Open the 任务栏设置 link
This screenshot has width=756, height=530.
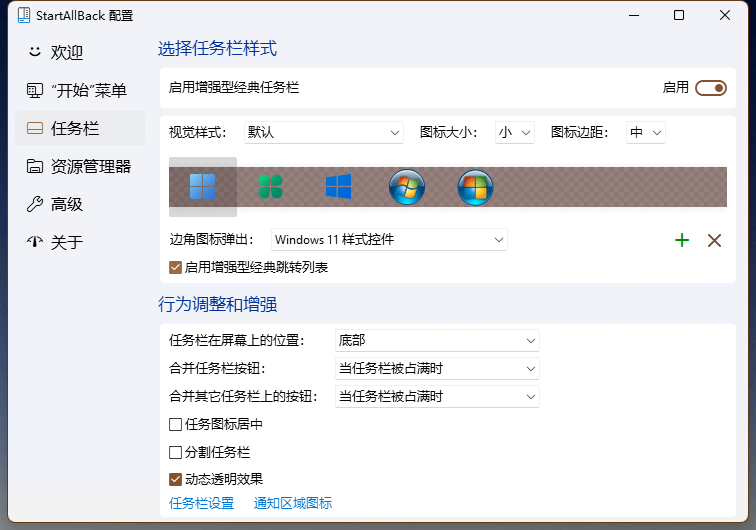point(202,503)
